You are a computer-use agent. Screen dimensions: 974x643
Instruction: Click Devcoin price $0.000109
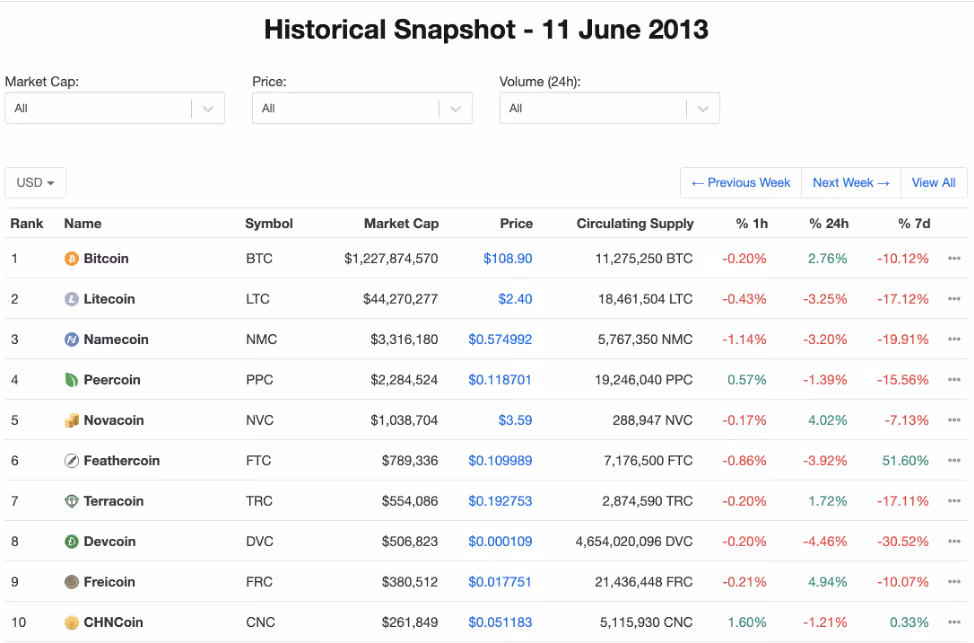[x=500, y=541]
